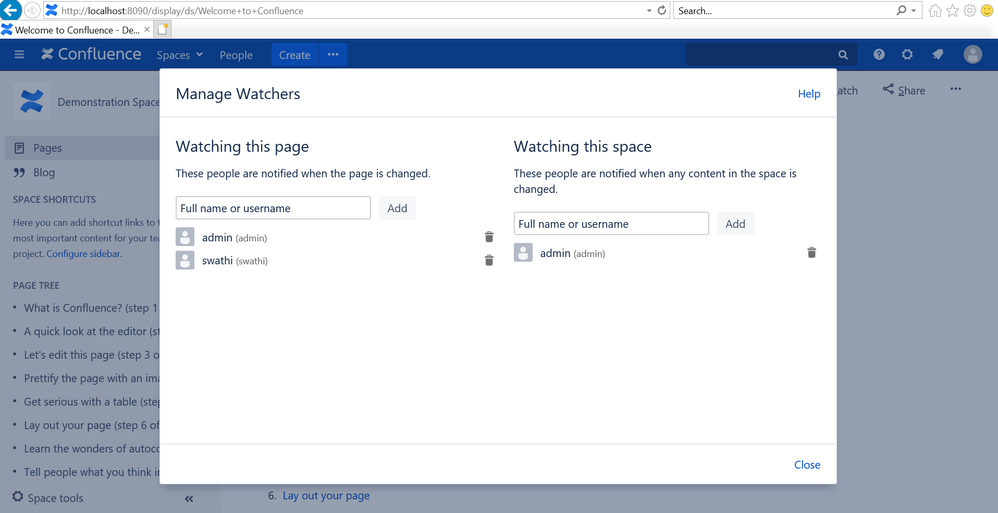Close the Welcome to Confluence browser tab

(147, 29)
